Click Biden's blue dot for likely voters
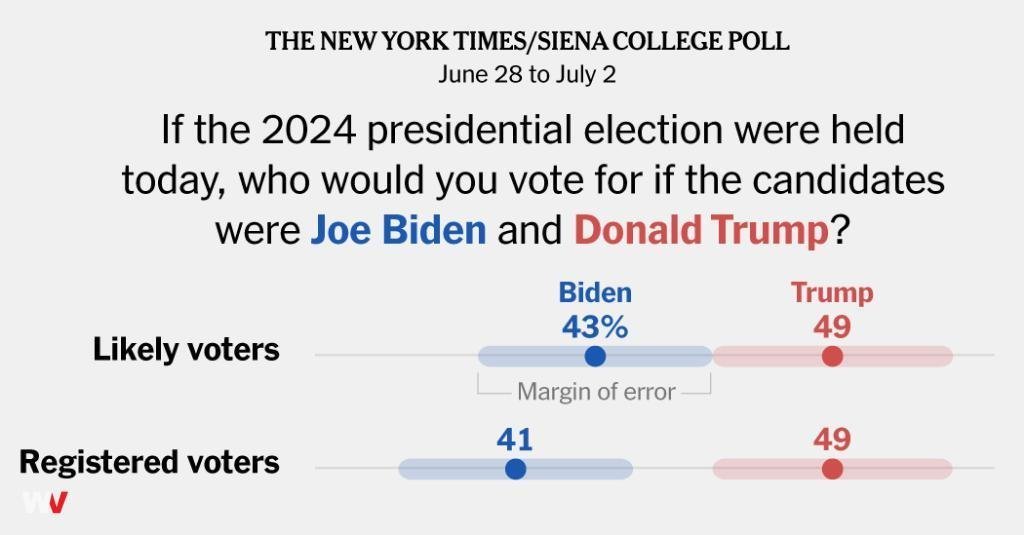Image resolution: width=1024 pixels, height=535 pixels. click(x=595, y=356)
